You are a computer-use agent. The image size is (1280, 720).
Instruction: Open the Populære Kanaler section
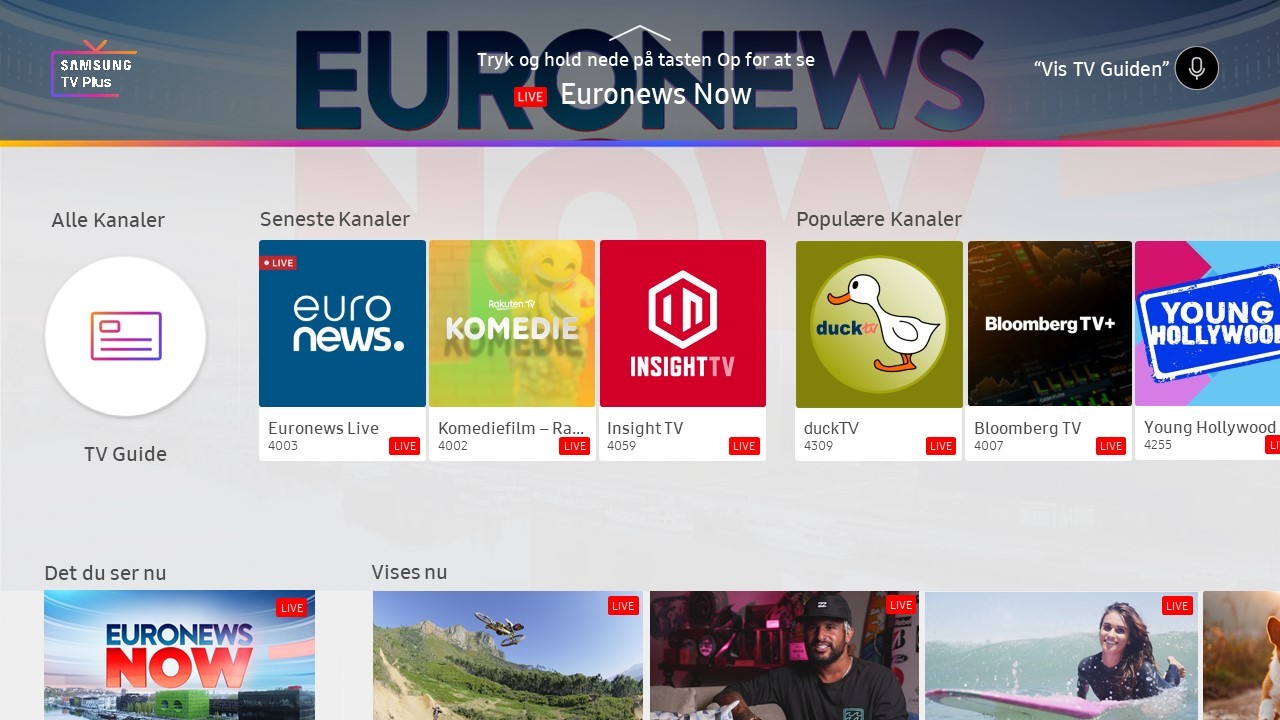pyautogui.click(x=879, y=219)
